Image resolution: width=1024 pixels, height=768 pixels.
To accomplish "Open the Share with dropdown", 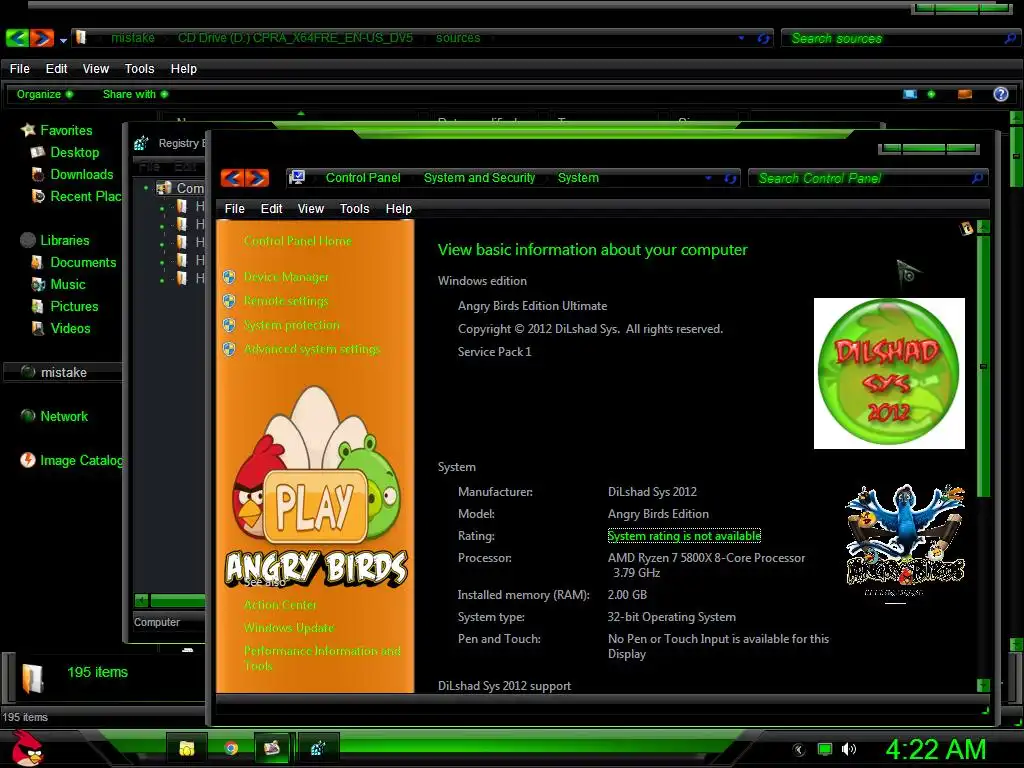I will coord(135,94).
